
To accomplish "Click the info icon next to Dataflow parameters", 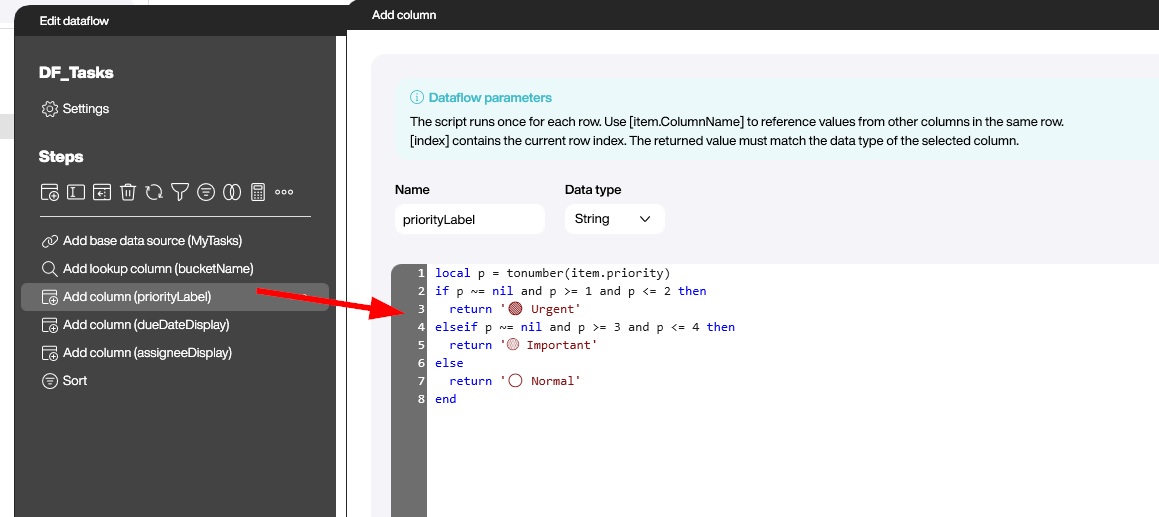I will (417, 98).
